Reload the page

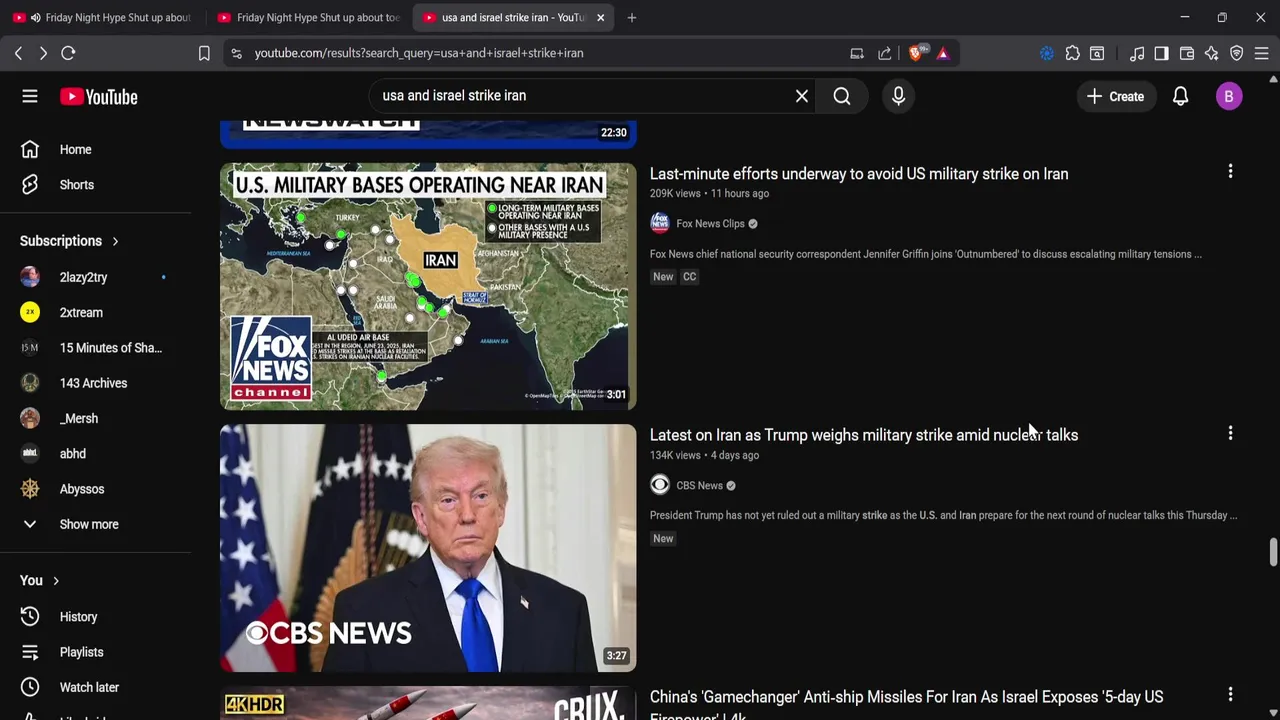coord(68,53)
